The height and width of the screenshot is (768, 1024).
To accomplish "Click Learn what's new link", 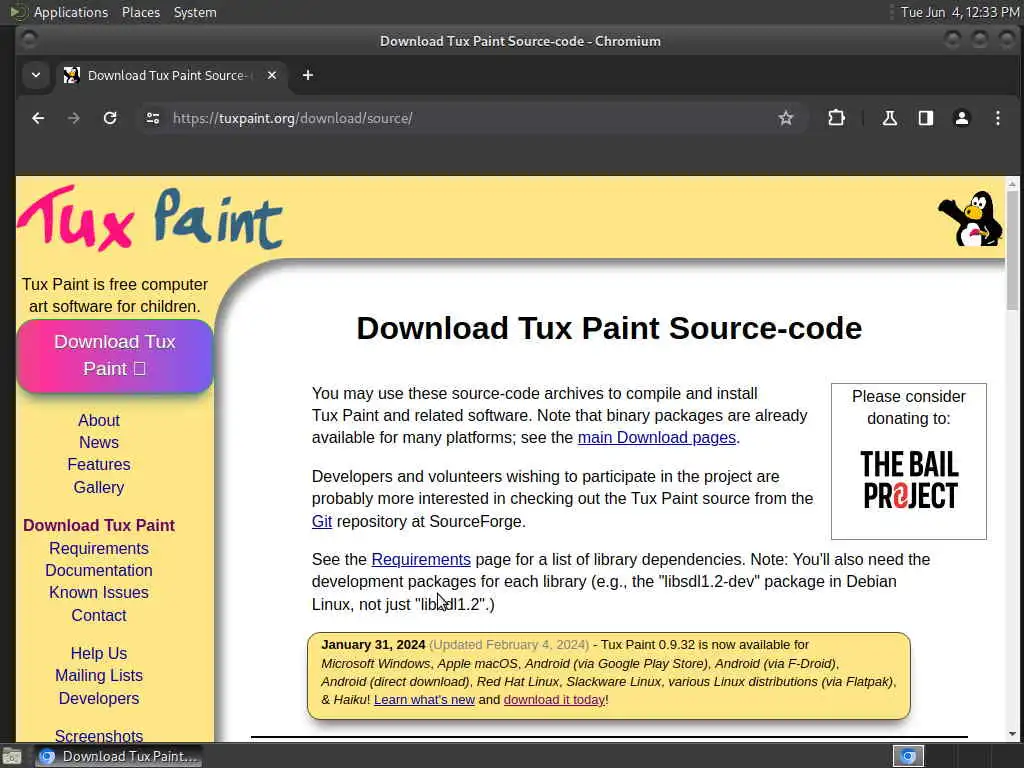I will [424, 699].
